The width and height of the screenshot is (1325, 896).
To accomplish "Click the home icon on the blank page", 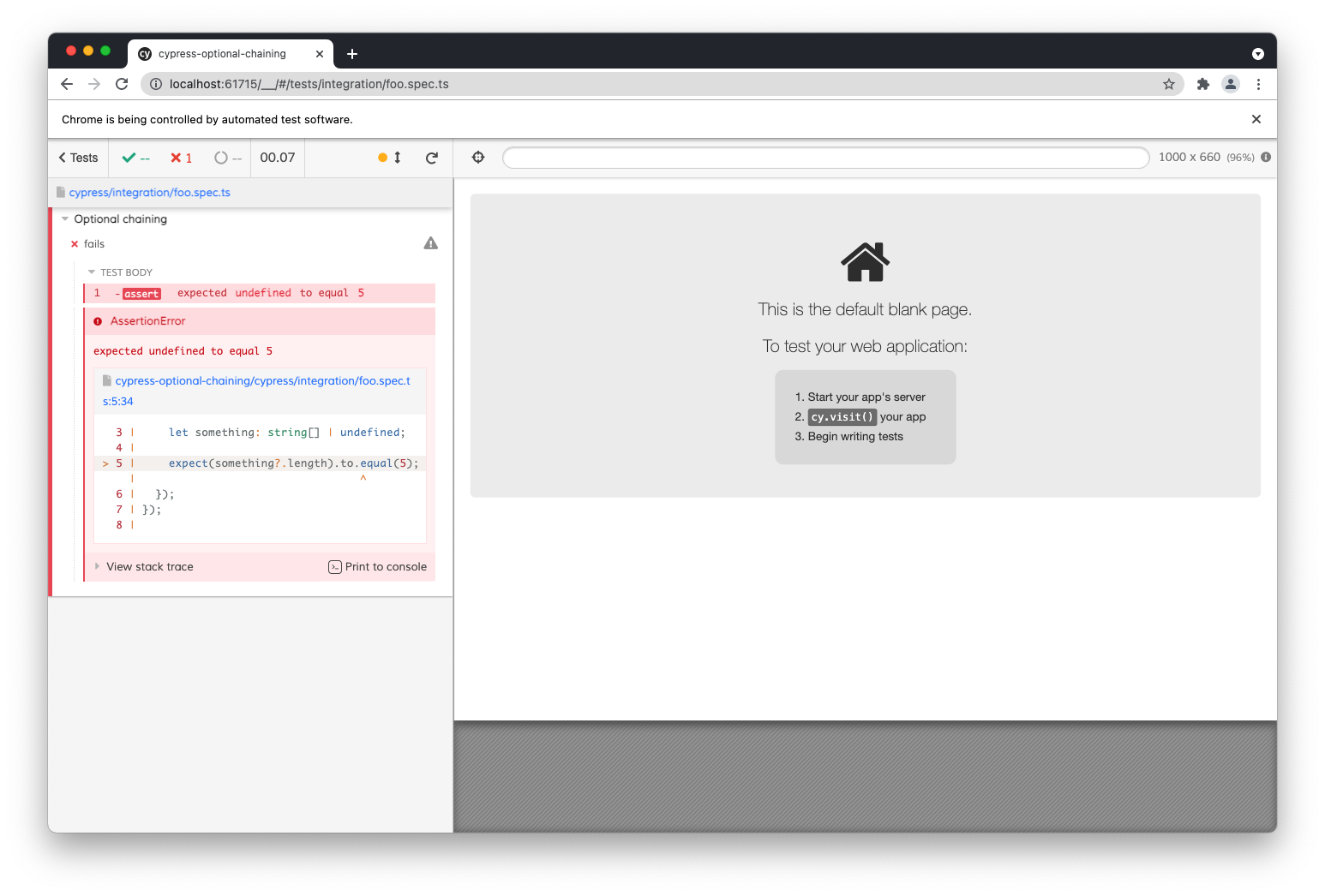I will pyautogui.click(x=866, y=262).
